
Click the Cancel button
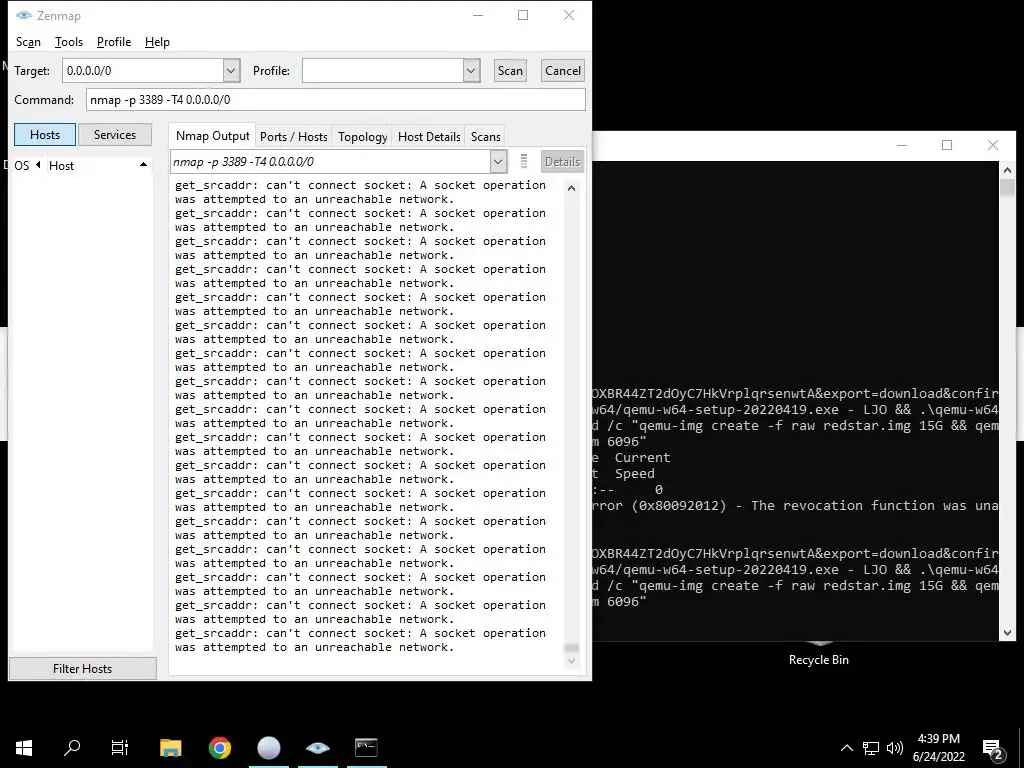click(x=562, y=71)
